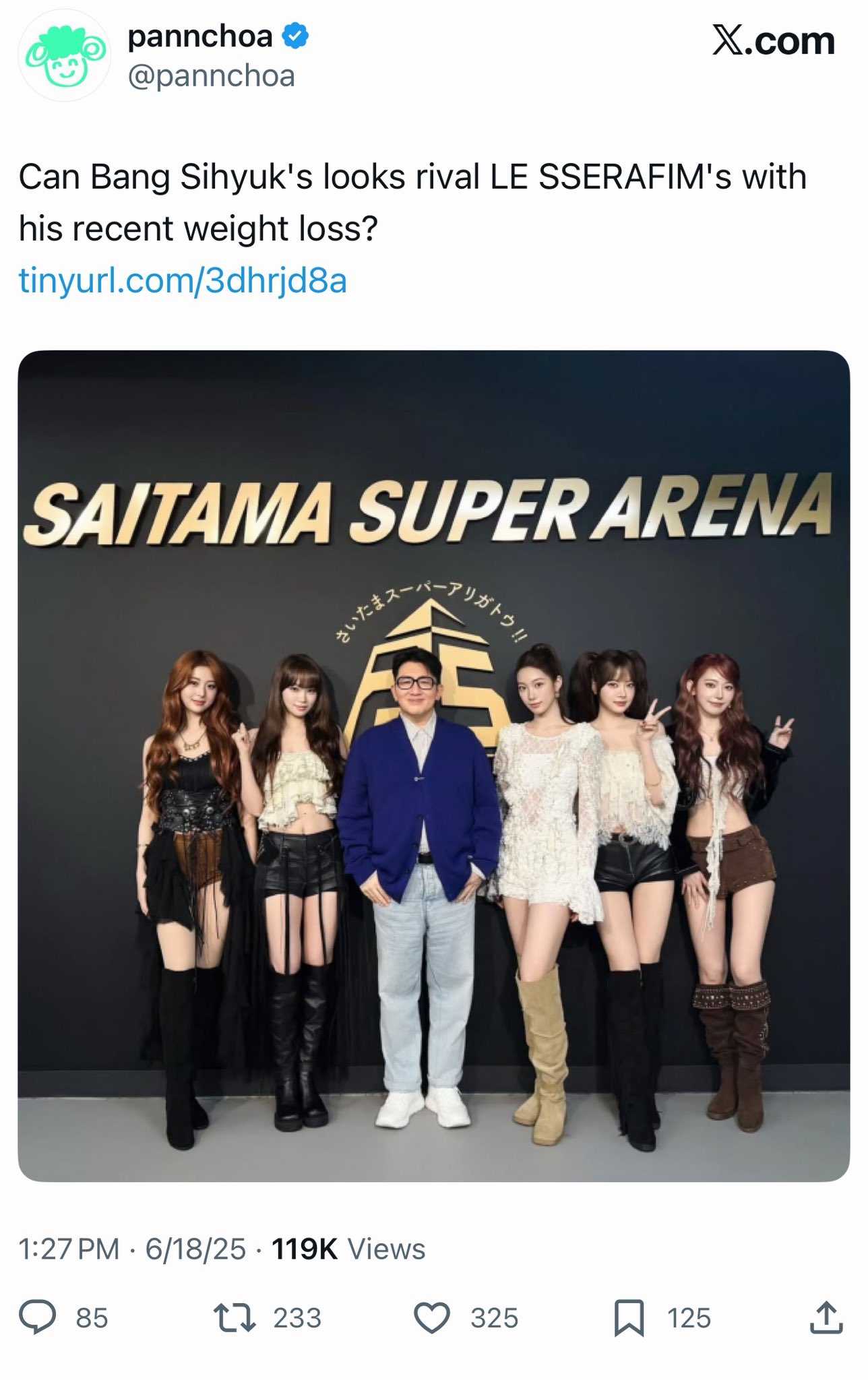This screenshot has height=1380, width=868.
Task: Click the 233 reposts count
Action: (297, 1319)
